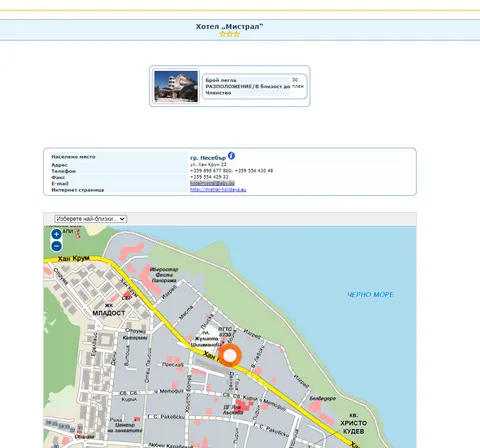Click the 'Телефон' label
The height and width of the screenshot is (448, 480).
[x=63, y=171]
